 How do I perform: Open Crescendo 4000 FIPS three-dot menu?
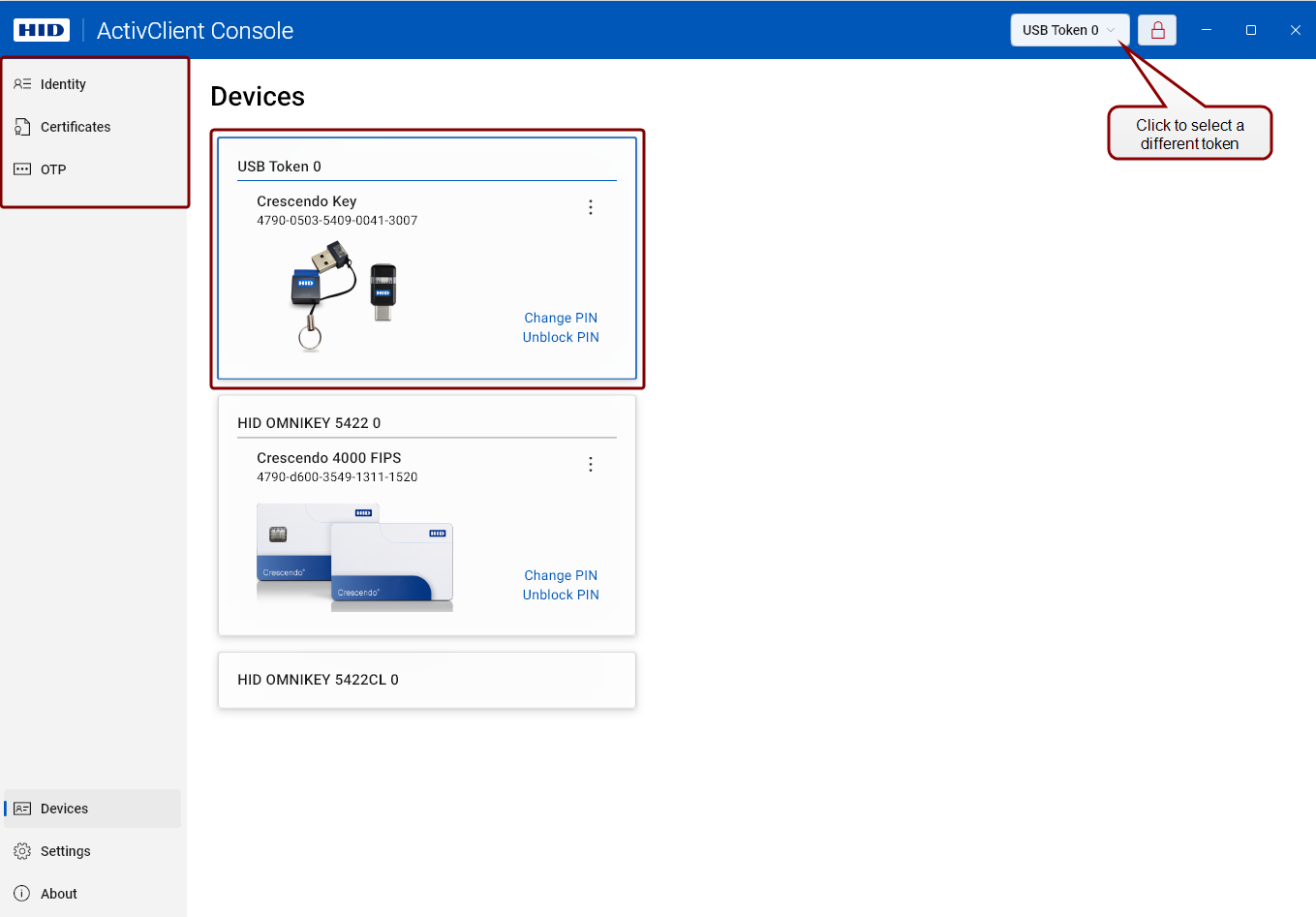[591, 465]
